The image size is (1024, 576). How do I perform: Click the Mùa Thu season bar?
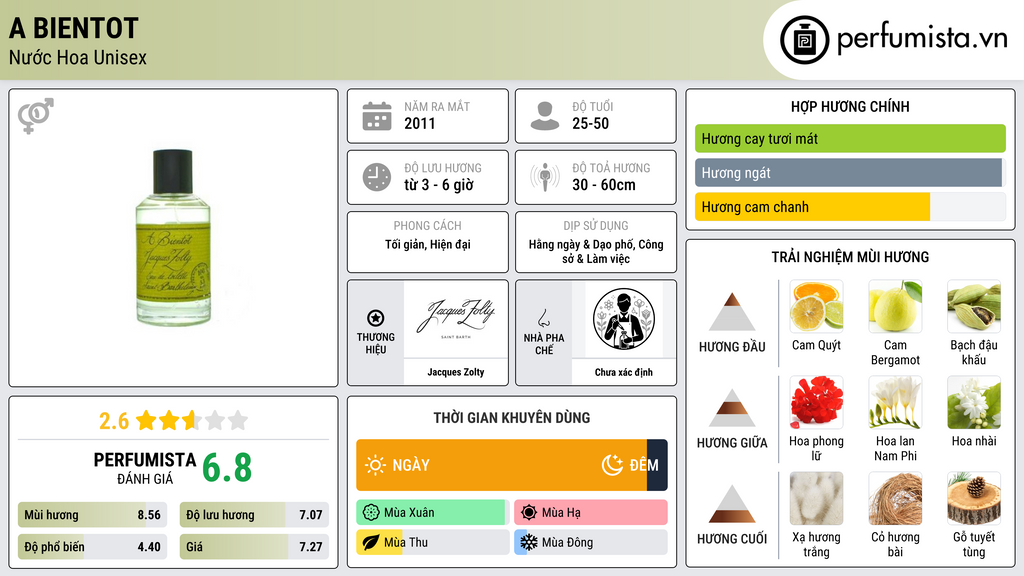click(432, 542)
